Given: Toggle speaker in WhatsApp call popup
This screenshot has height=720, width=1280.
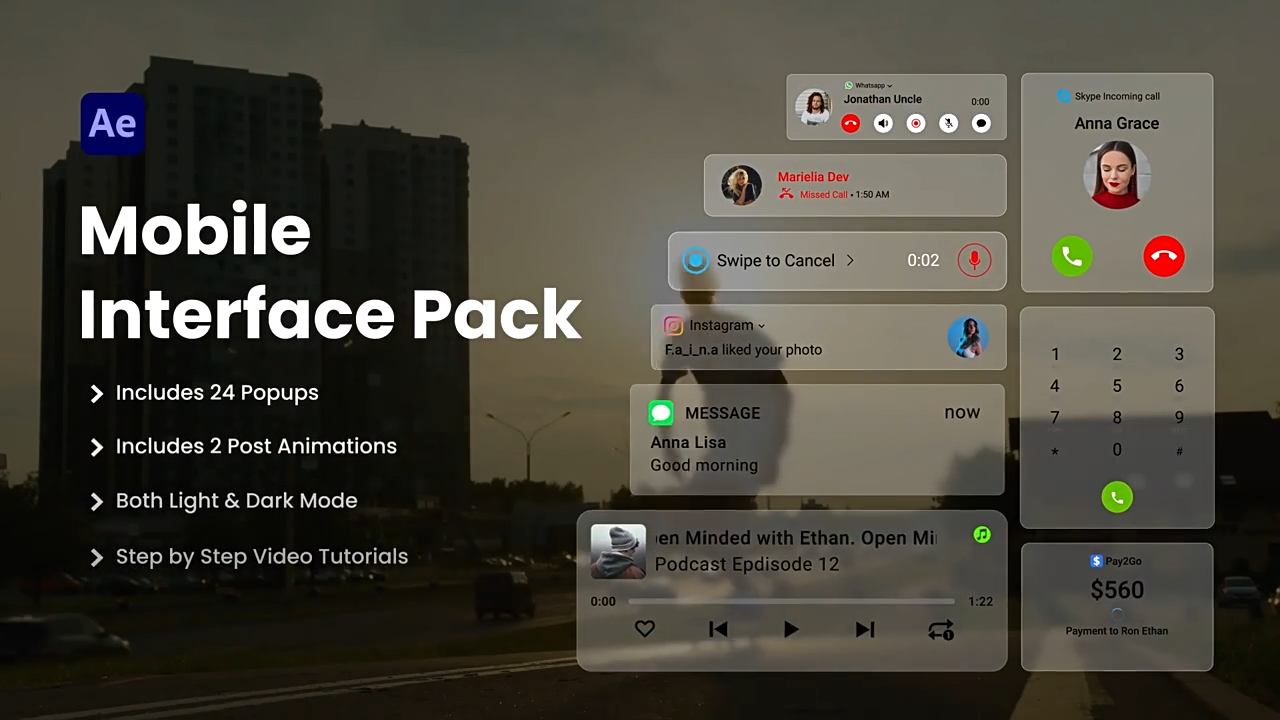Looking at the screenshot, I should coord(883,123).
